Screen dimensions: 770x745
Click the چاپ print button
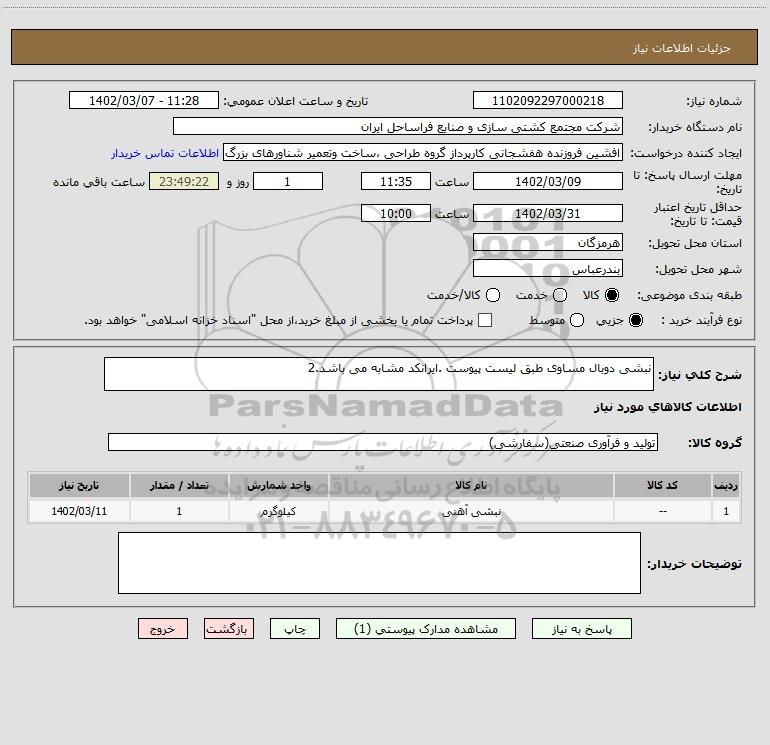(x=295, y=629)
